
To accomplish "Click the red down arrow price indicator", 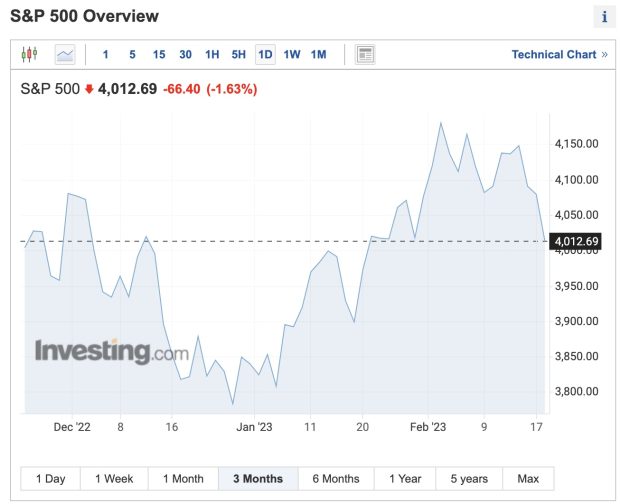I will click(x=89, y=89).
